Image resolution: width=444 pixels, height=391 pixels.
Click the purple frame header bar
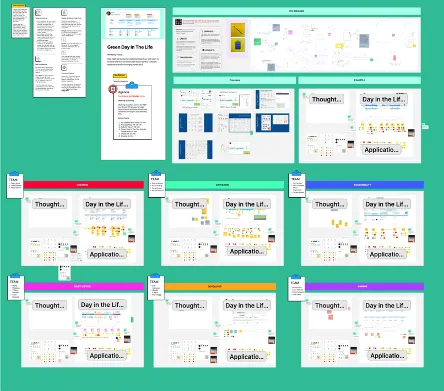364,286
